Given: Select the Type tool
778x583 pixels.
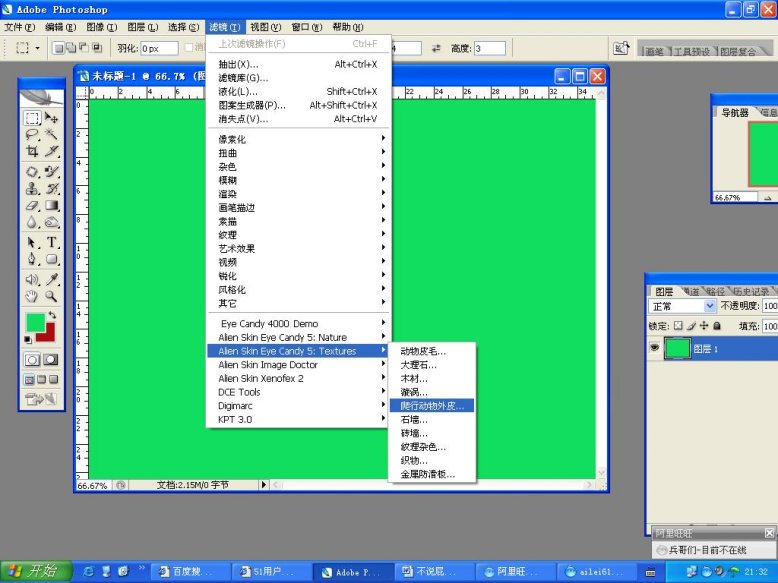Looking at the screenshot, I should 52,243.
